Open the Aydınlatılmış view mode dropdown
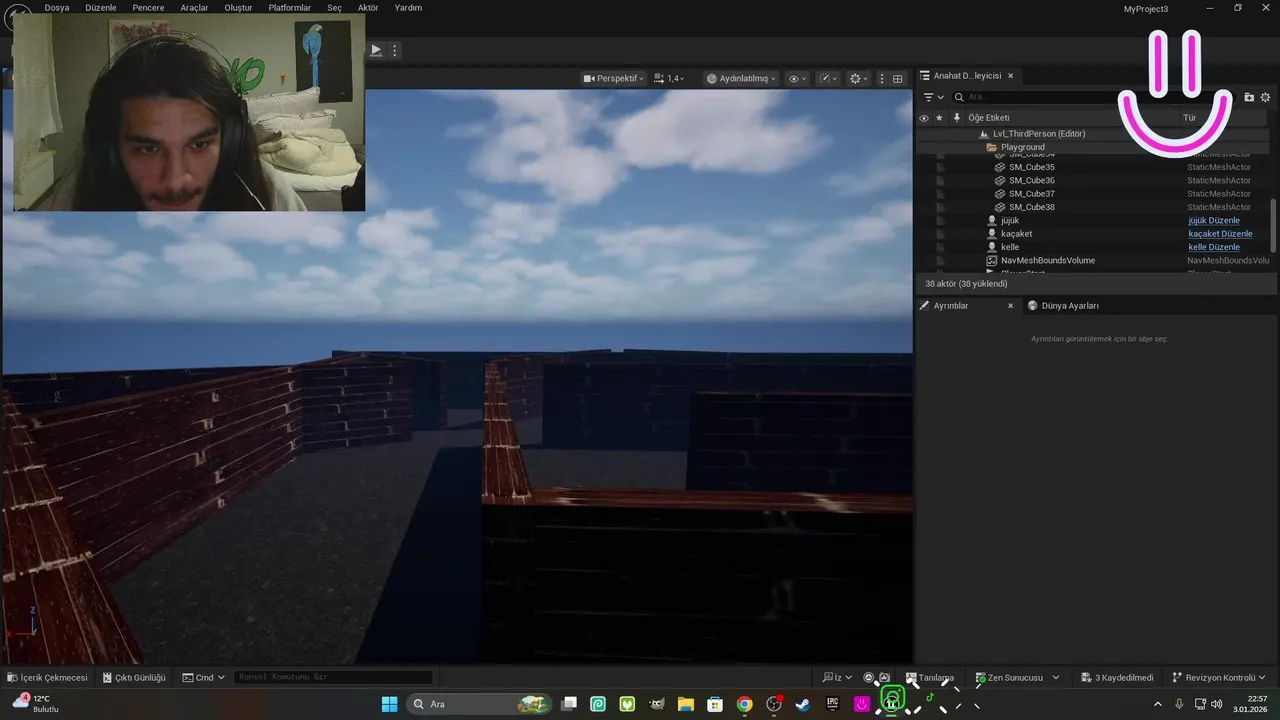Screen dimensions: 1280x720 [741, 78]
